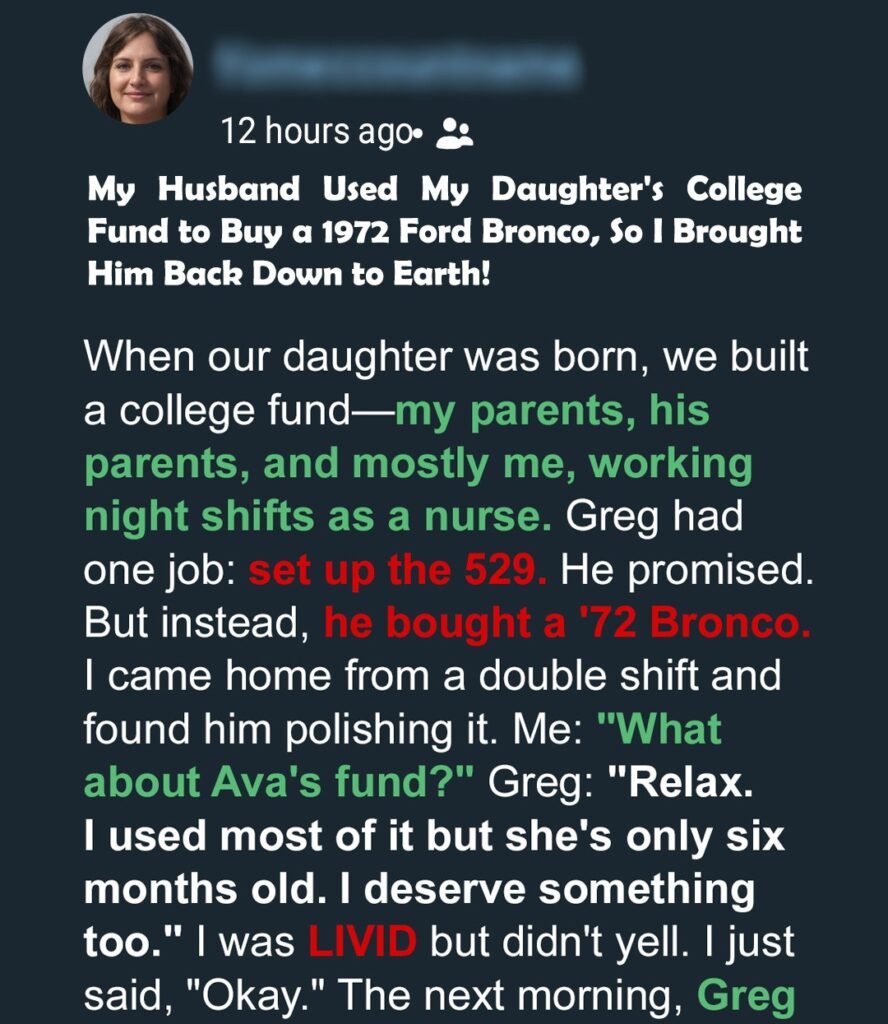Click the red 'set up the 529.' text
This screenshot has height=1024, width=888.
(x=398, y=569)
